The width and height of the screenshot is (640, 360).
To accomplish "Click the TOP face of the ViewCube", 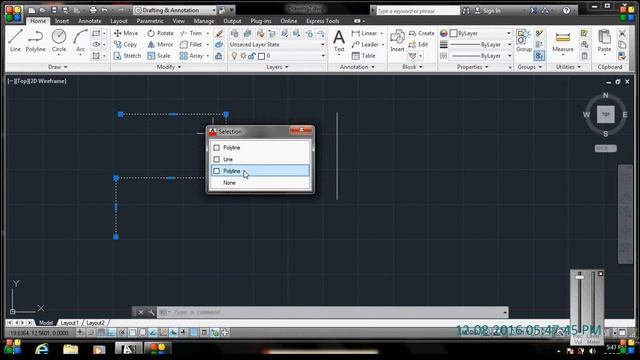I will pos(606,115).
